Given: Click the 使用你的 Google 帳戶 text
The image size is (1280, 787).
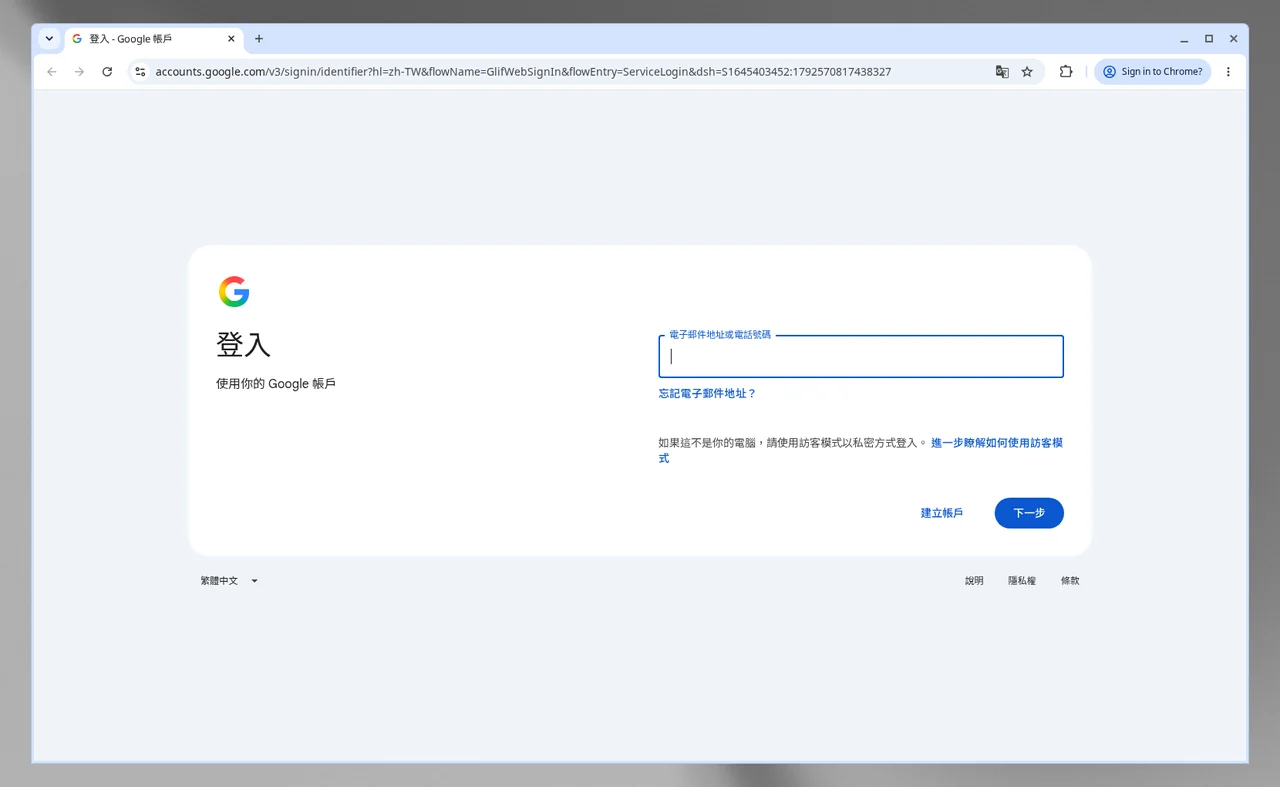Looking at the screenshot, I should (276, 384).
